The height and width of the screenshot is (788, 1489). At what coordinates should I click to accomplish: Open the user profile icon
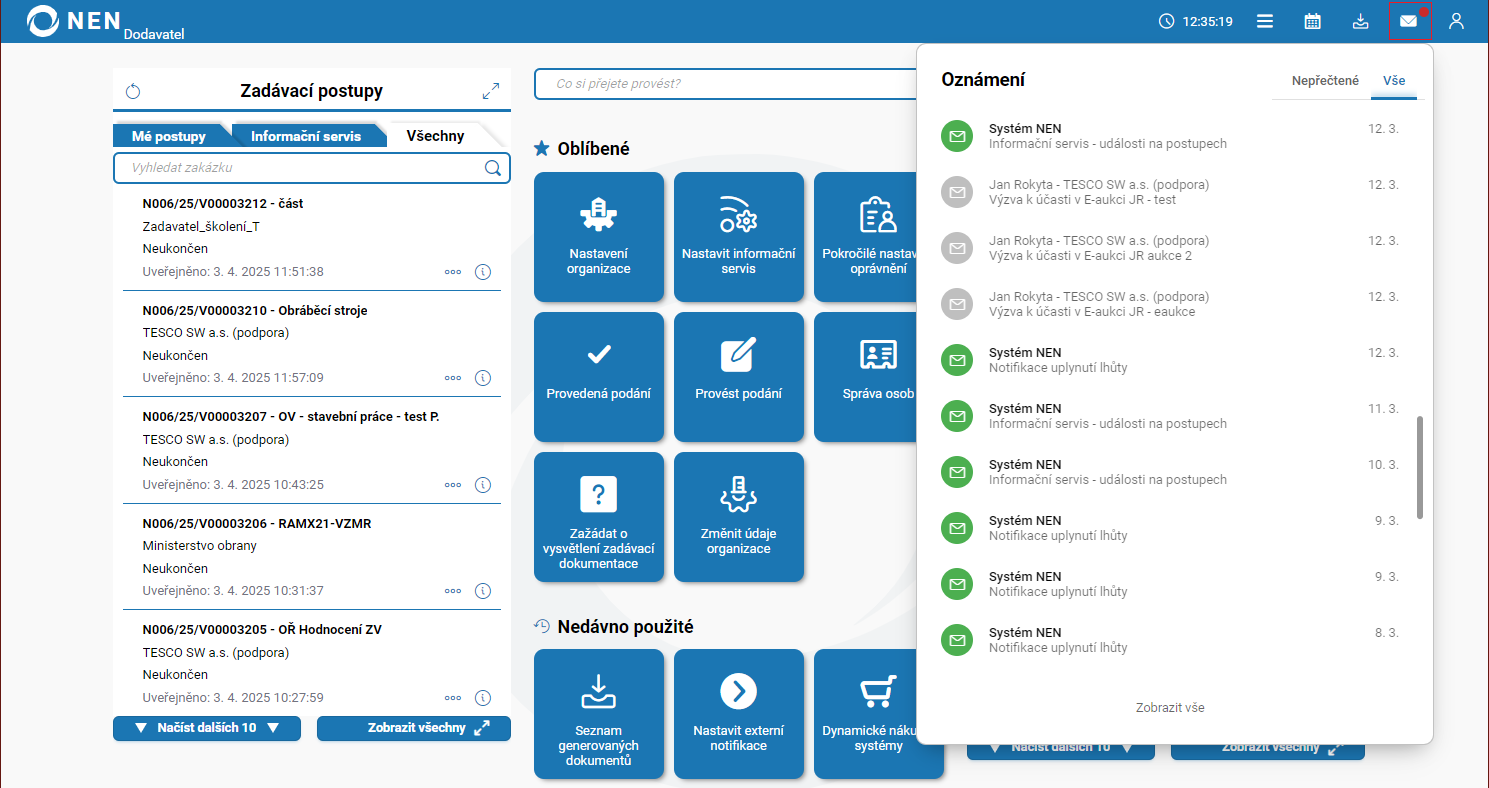pyautogui.click(x=1456, y=21)
